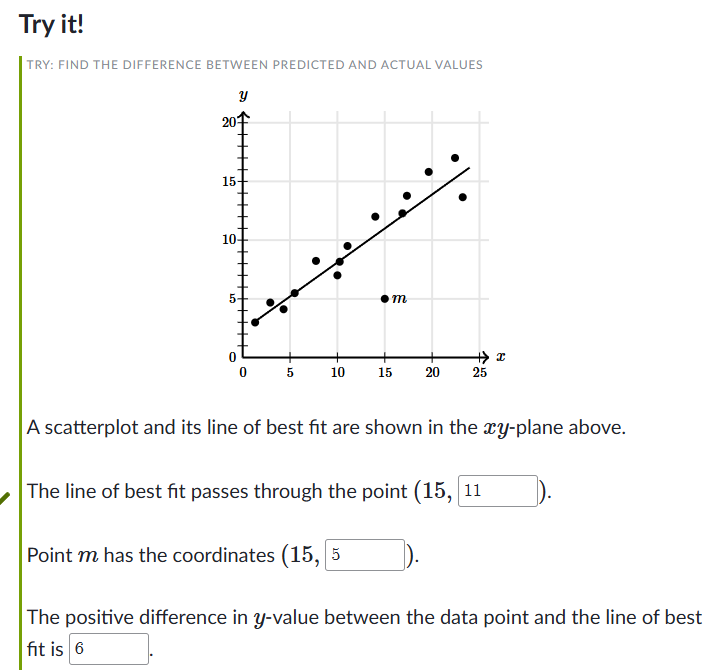Click the 15 tick label on the x-axis
The image size is (726, 670).
pyautogui.click(x=385, y=372)
